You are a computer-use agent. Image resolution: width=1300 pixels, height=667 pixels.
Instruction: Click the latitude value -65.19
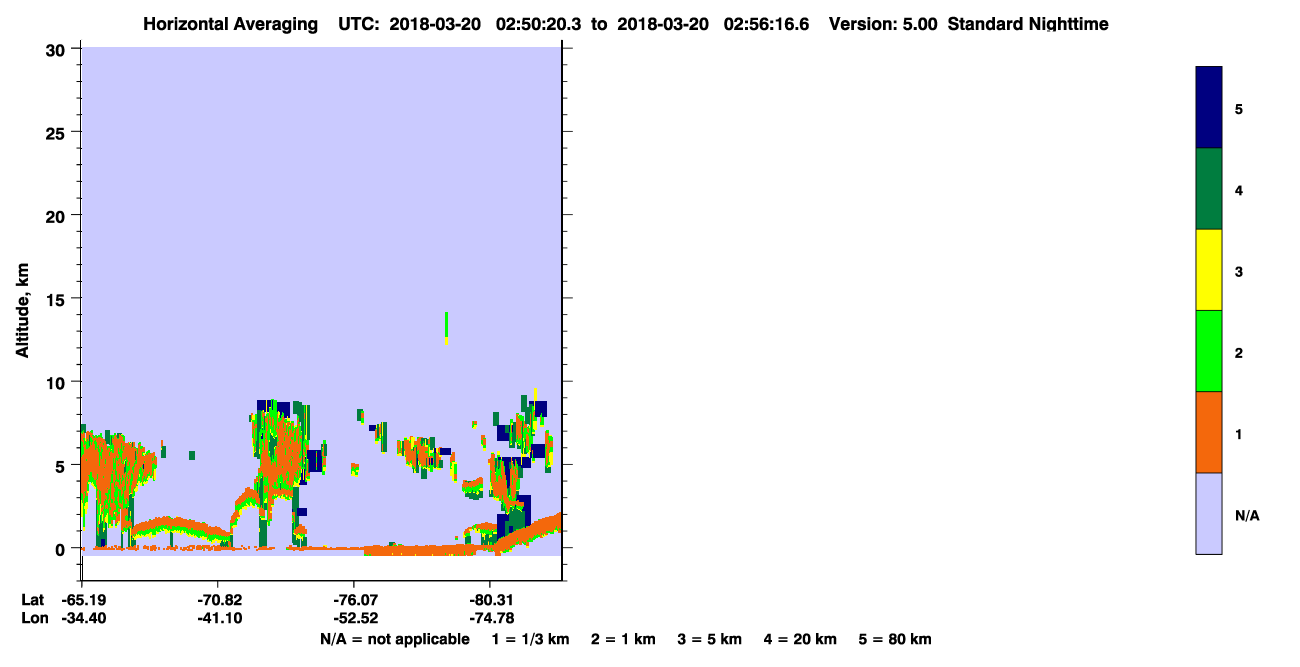(84, 600)
